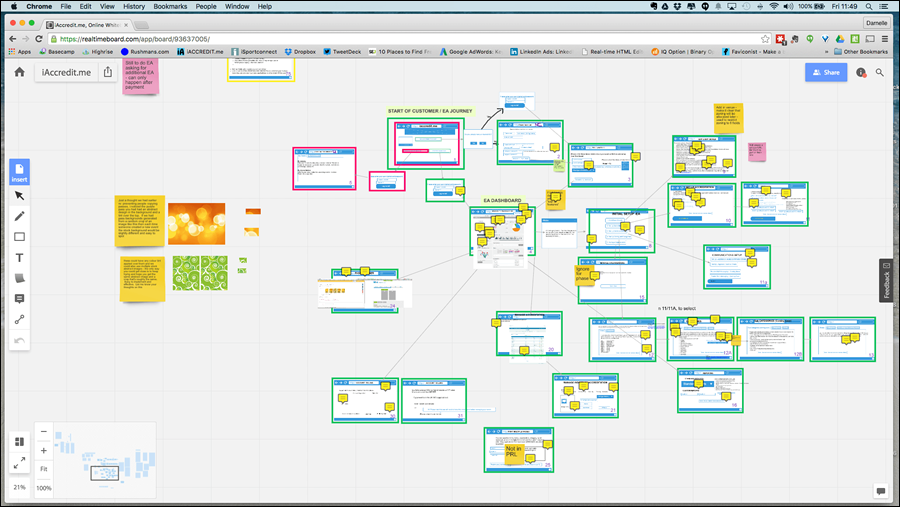Open Spotlight search in menu bar
The height and width of the screenshot is (507, 900).
coord(869,6)
